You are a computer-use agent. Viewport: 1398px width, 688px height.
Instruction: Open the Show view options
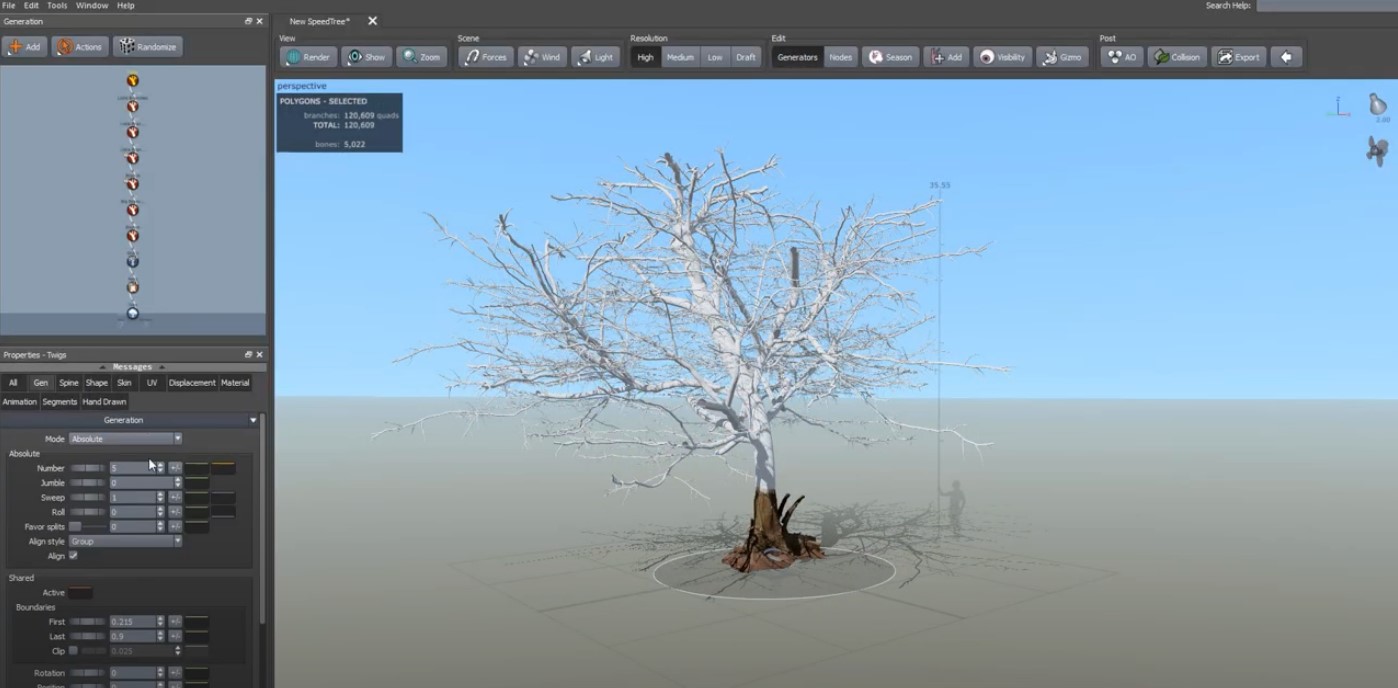coord(366,57)
